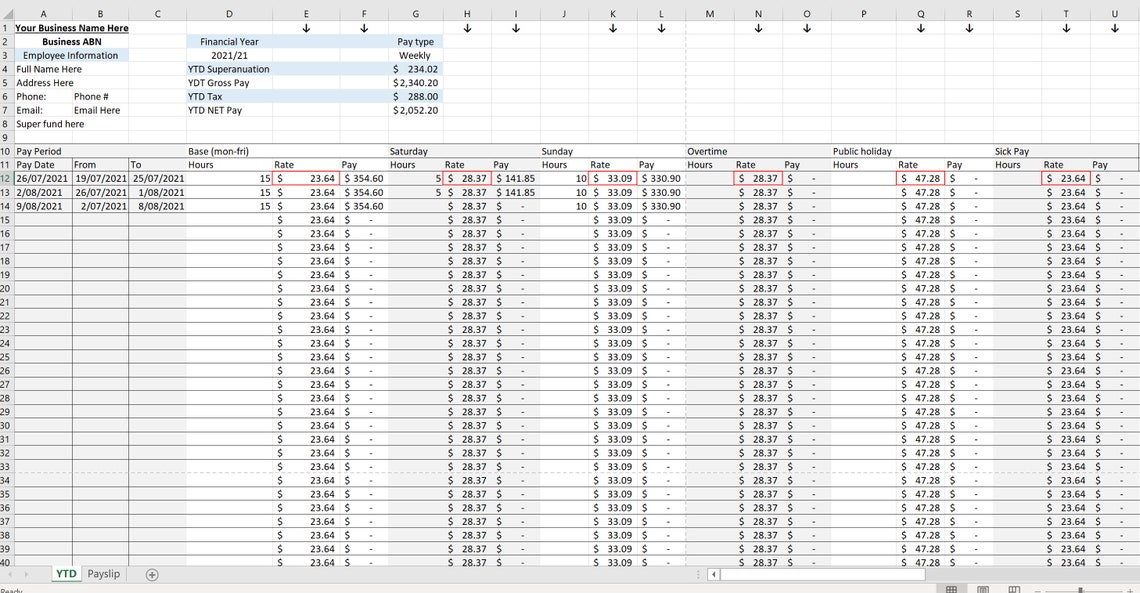Click the YTD Superanuation value cell

[x=415, y=69]
